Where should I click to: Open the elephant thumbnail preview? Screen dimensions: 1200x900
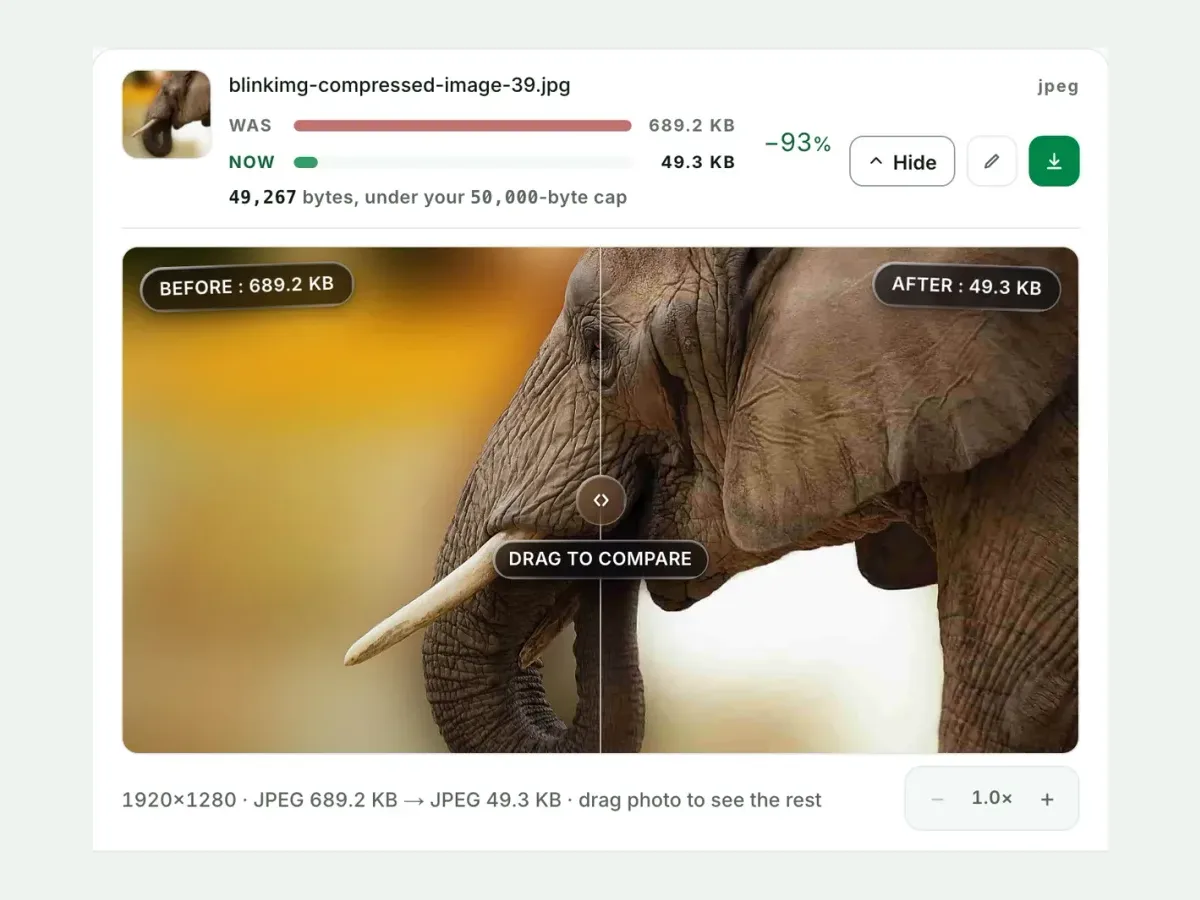tap(167, 114)
